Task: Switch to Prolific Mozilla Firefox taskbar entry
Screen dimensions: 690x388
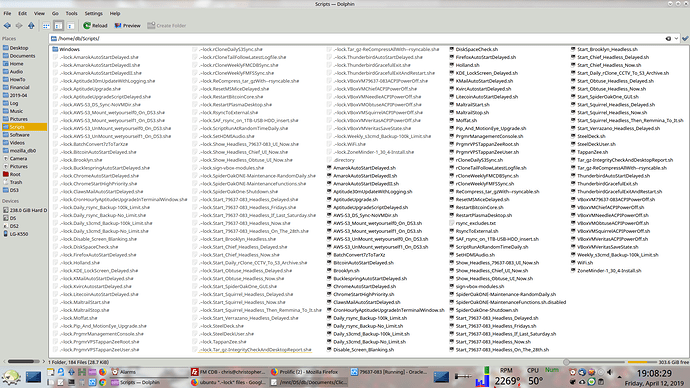Action: 308,372
